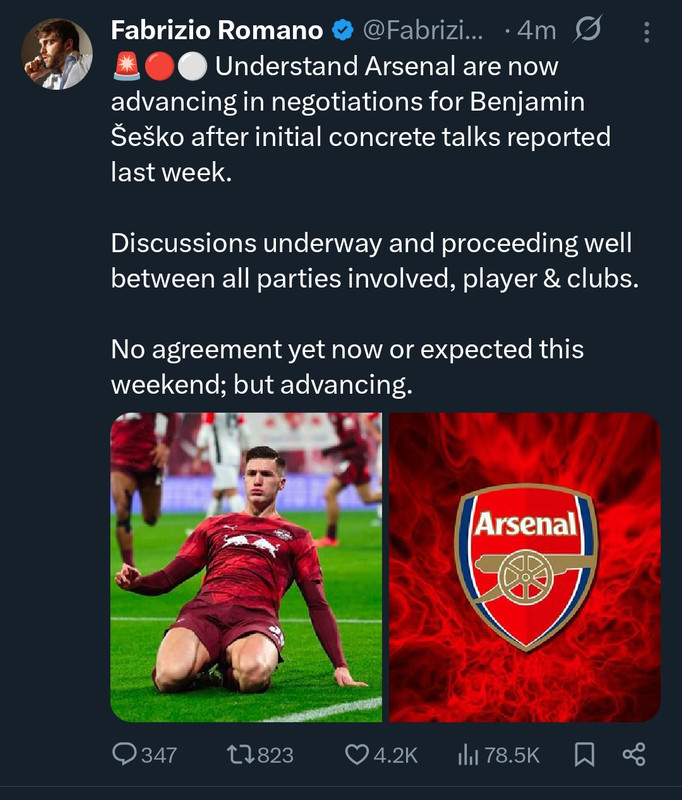
Task: View the Arsenal crest image
Action: (x=525, y=567)
